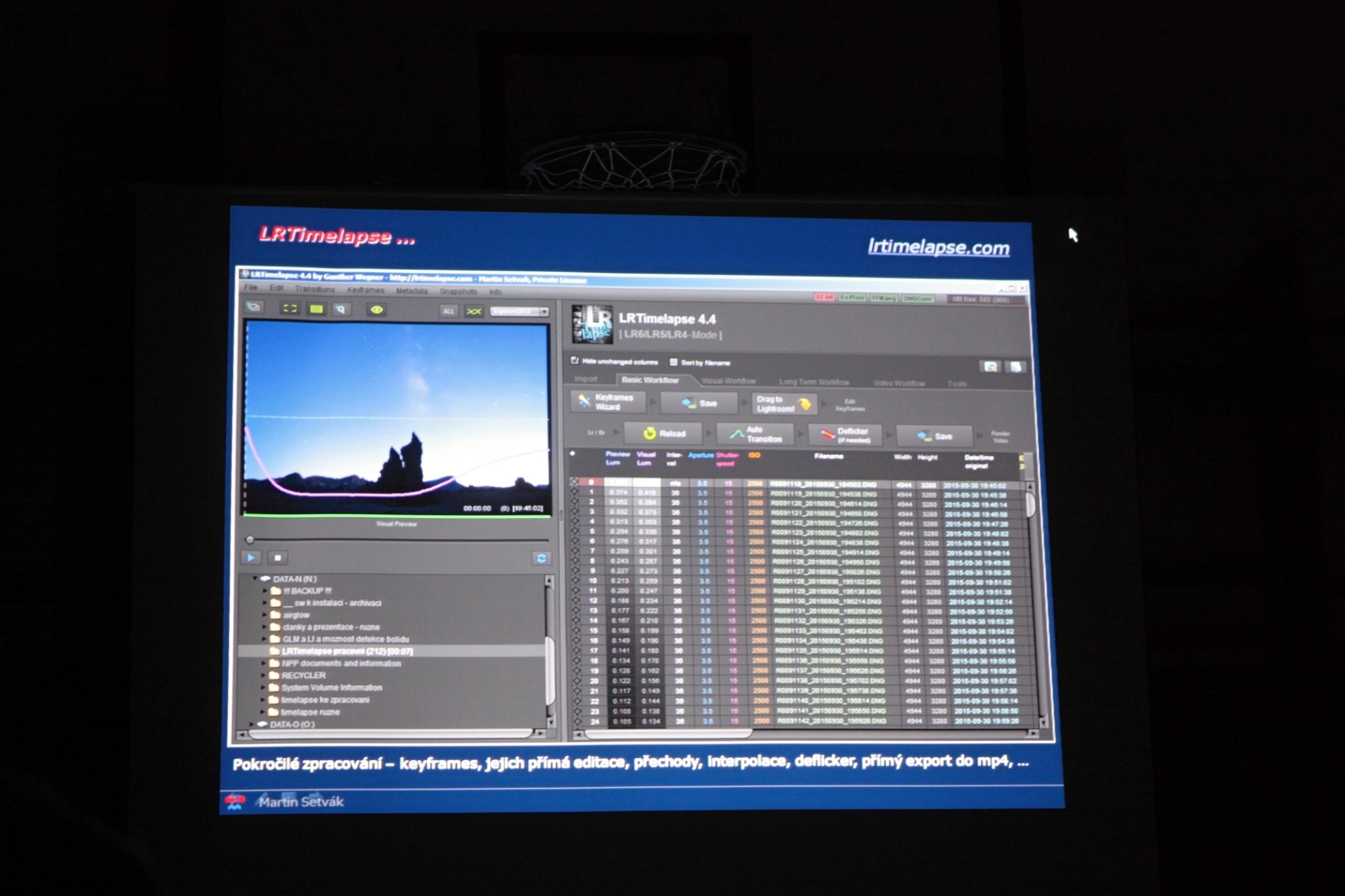The height and width of the screenshot is (896, 1345).
Task: Expand the DATA-O (O:) drive node
Action: tap(253, 724)
